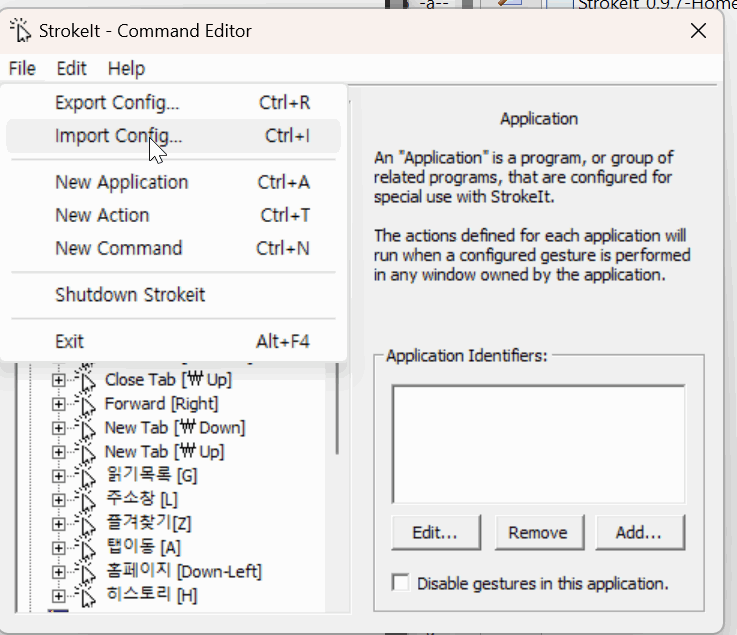Click the gesture icon next to Forward [Right]
Screen dimensions: 737x635
tap(86, 404)
